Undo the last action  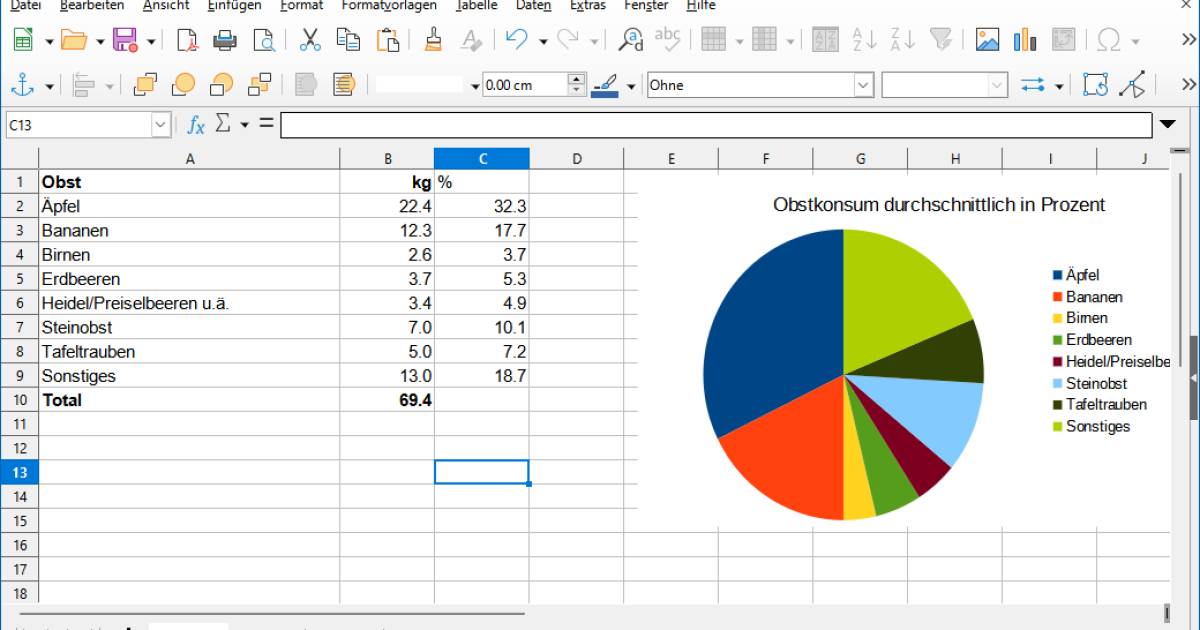(x=517, y=40)
